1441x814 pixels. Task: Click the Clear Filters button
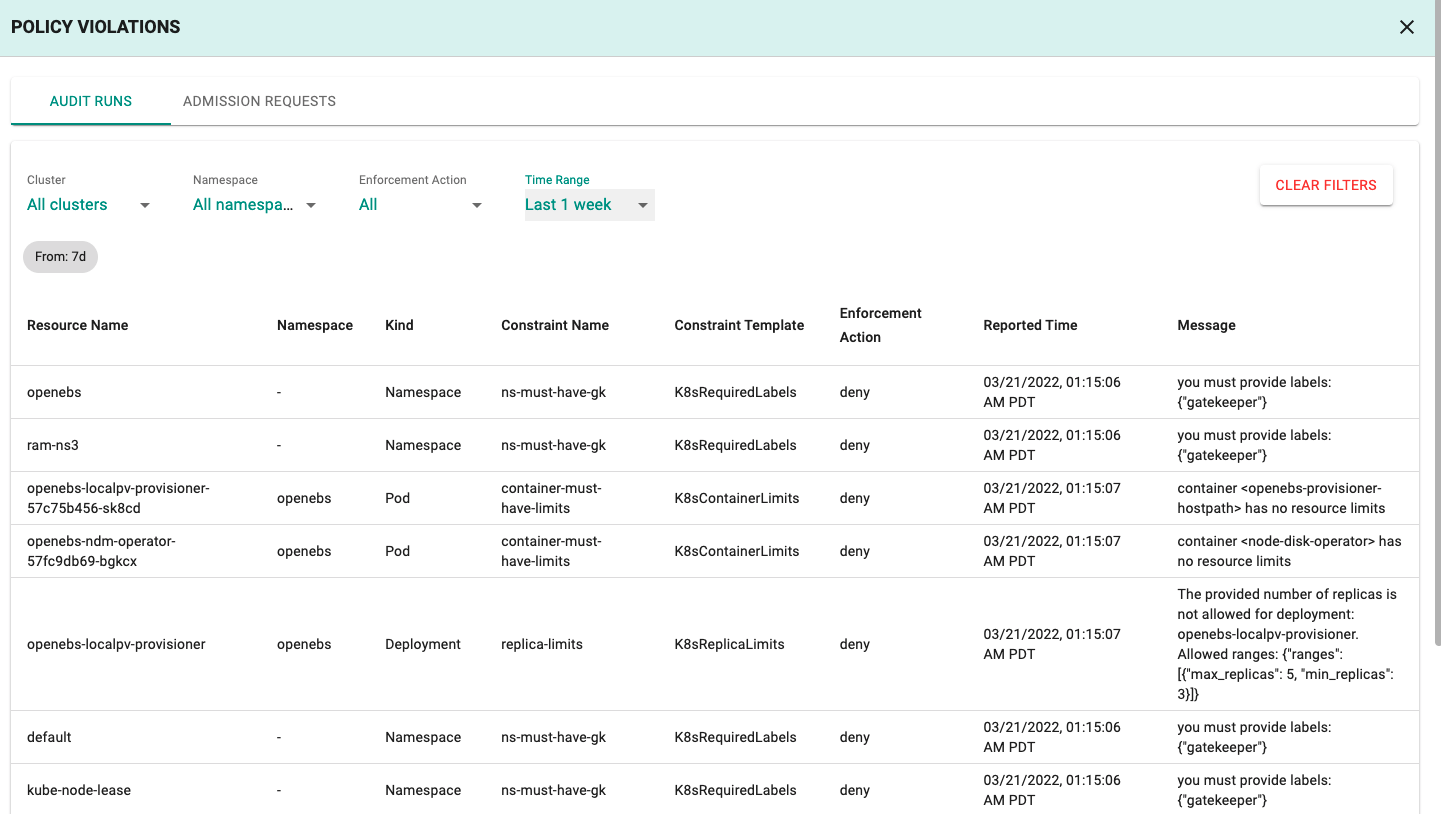(x=1326, y=185)
